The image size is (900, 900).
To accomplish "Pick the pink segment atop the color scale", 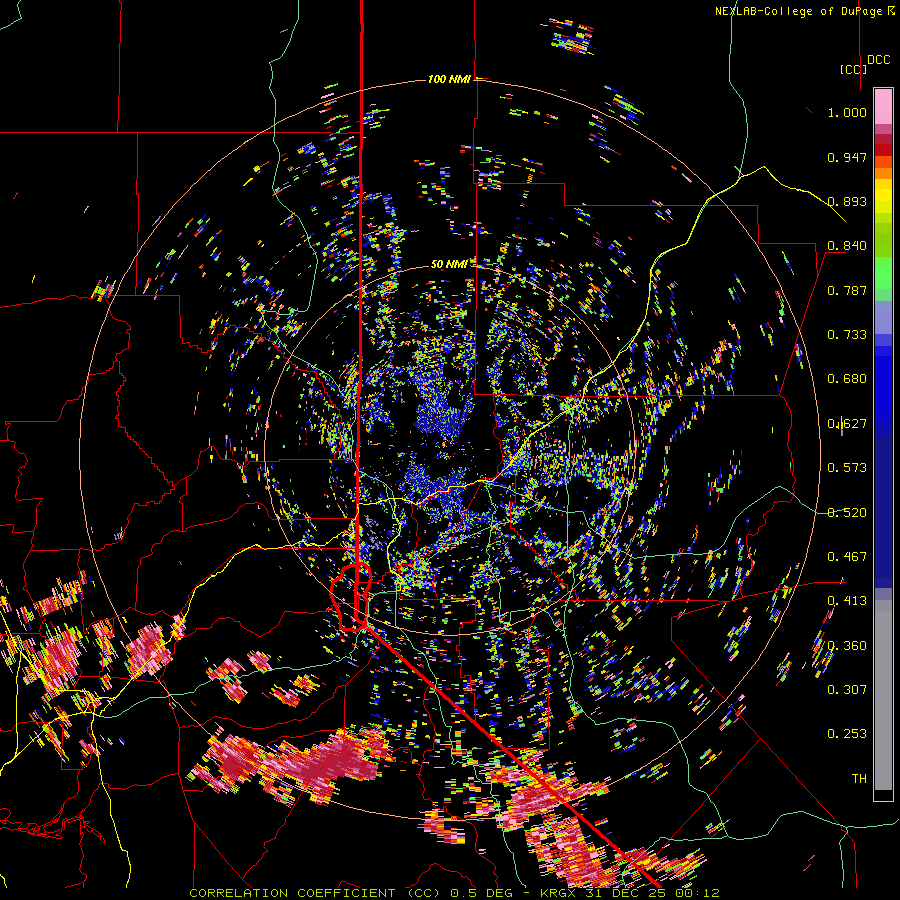I will tap(883, 107).
